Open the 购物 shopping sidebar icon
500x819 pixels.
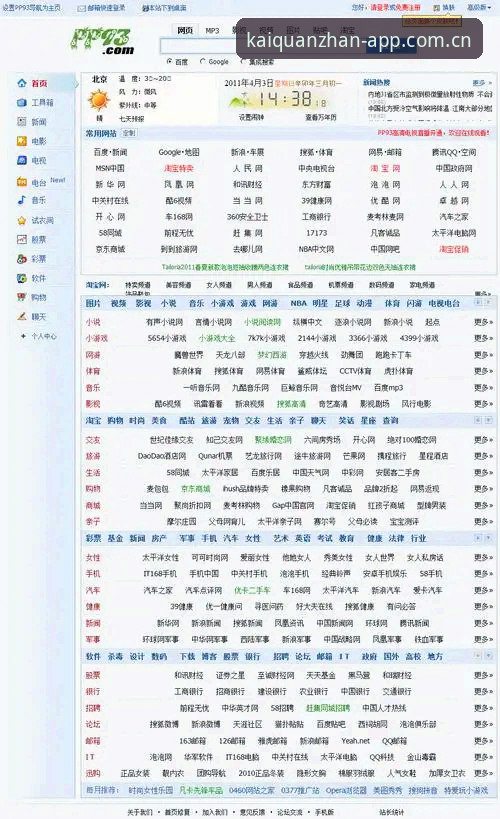pyautogui.click(x=22, y=297)
